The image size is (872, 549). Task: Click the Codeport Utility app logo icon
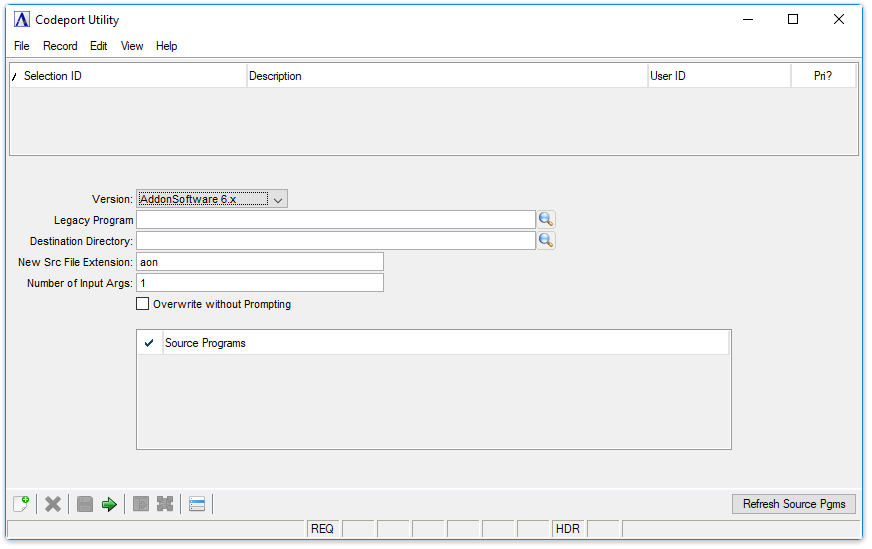coord(22,20)
